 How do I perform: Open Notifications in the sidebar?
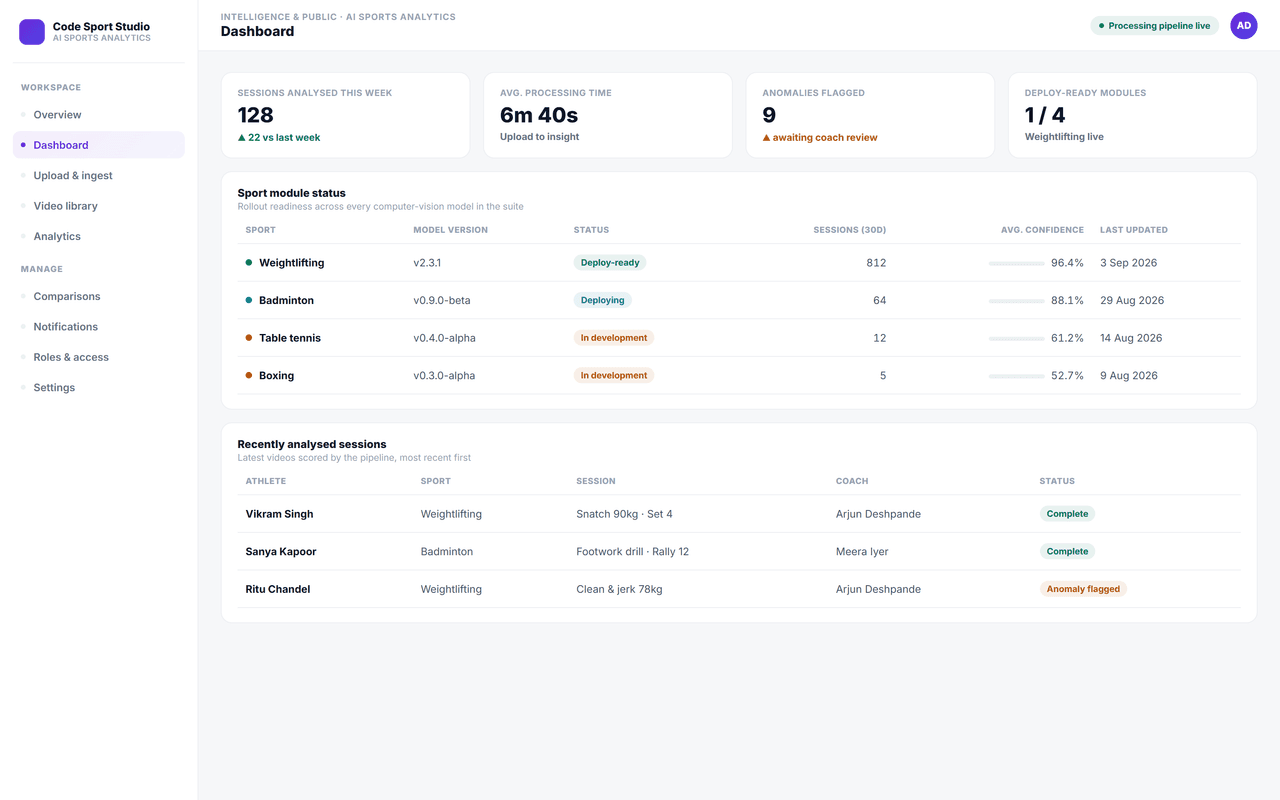(99, 327)
